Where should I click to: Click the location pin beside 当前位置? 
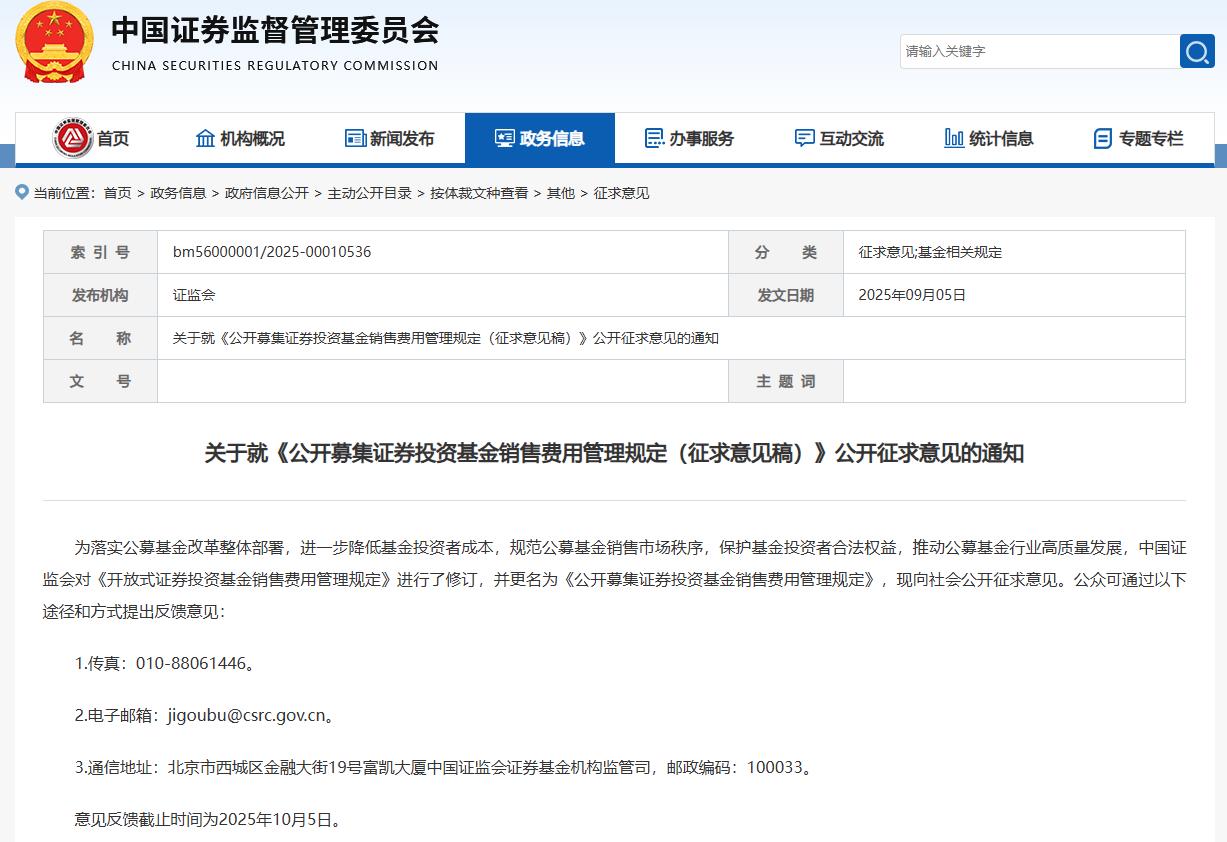pyautogui.click(x=20, y=192)
